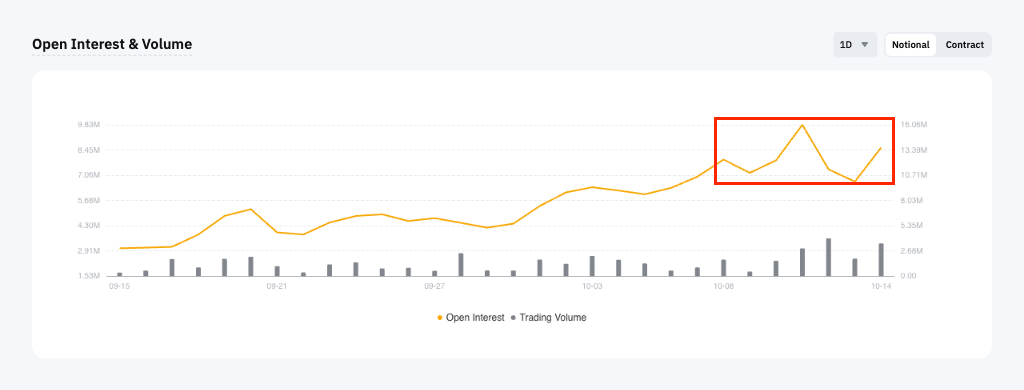This screenshot has width=1024, height=390.
Task: Click the 10-14 date axis label
Action: pyautogui.click(x=881, y=286)
